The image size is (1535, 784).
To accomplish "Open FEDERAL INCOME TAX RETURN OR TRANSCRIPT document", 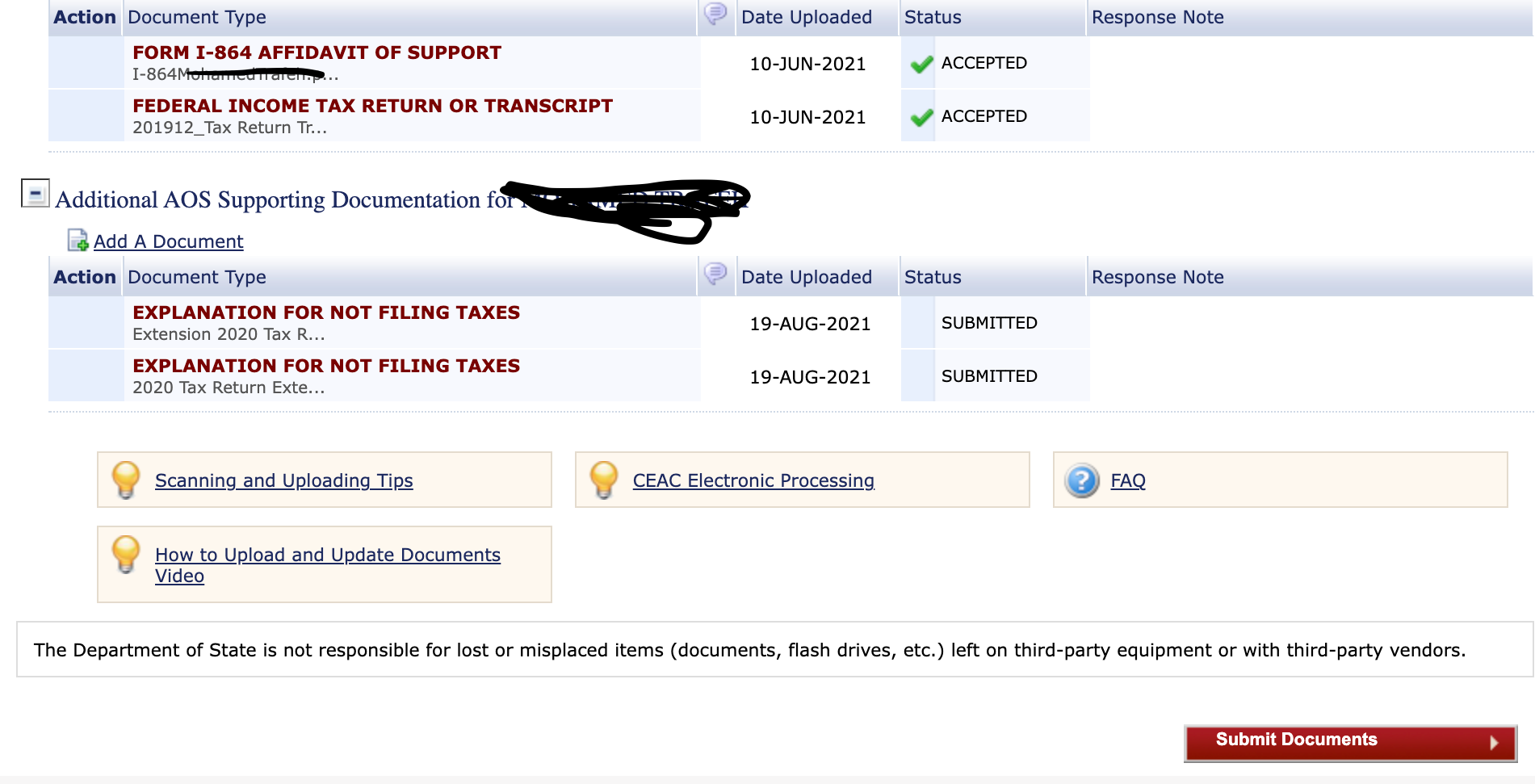I will [372, 106].
